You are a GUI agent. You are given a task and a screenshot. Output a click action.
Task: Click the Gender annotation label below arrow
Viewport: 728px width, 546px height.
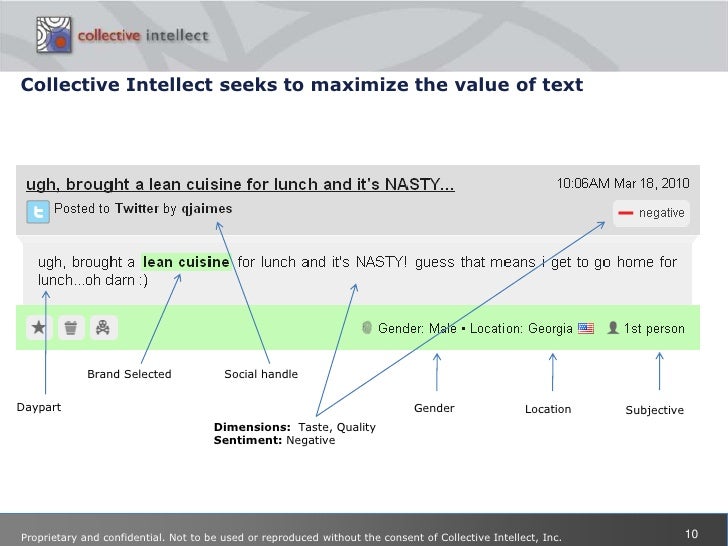point(434,408)
